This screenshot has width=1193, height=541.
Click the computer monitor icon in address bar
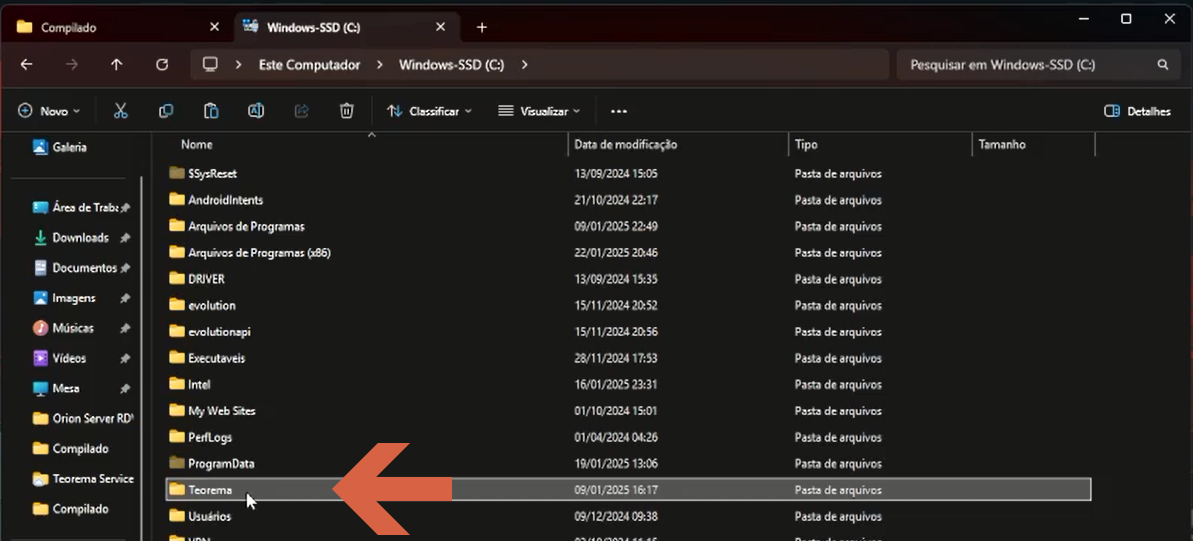[x=211, y=65]
